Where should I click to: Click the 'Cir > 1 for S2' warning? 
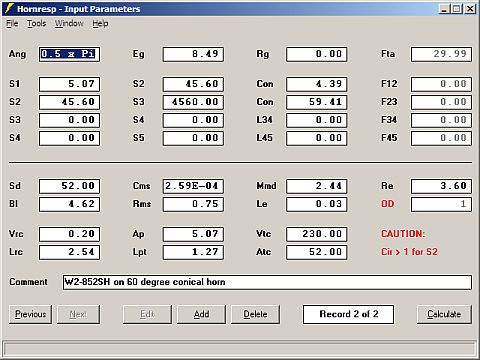[409, 252]
